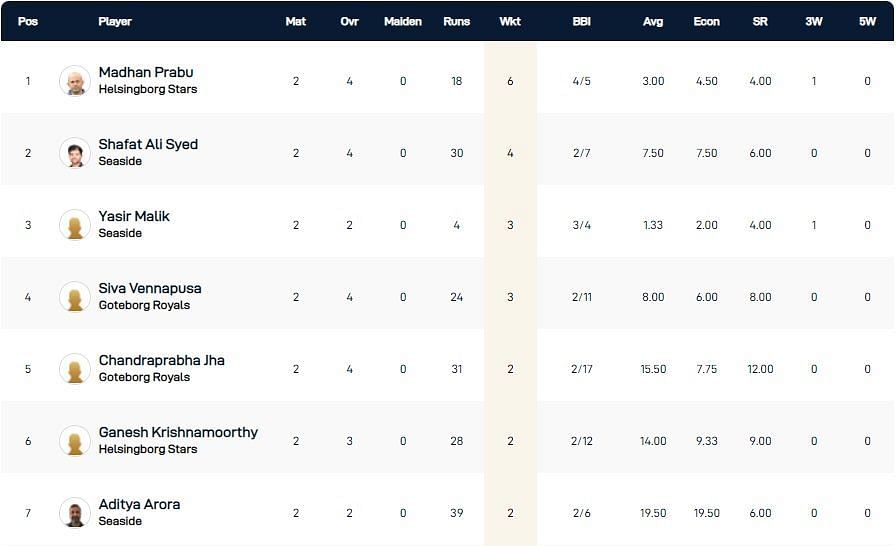Click Seaside team under Aditya Arora

tap(120, 521)
